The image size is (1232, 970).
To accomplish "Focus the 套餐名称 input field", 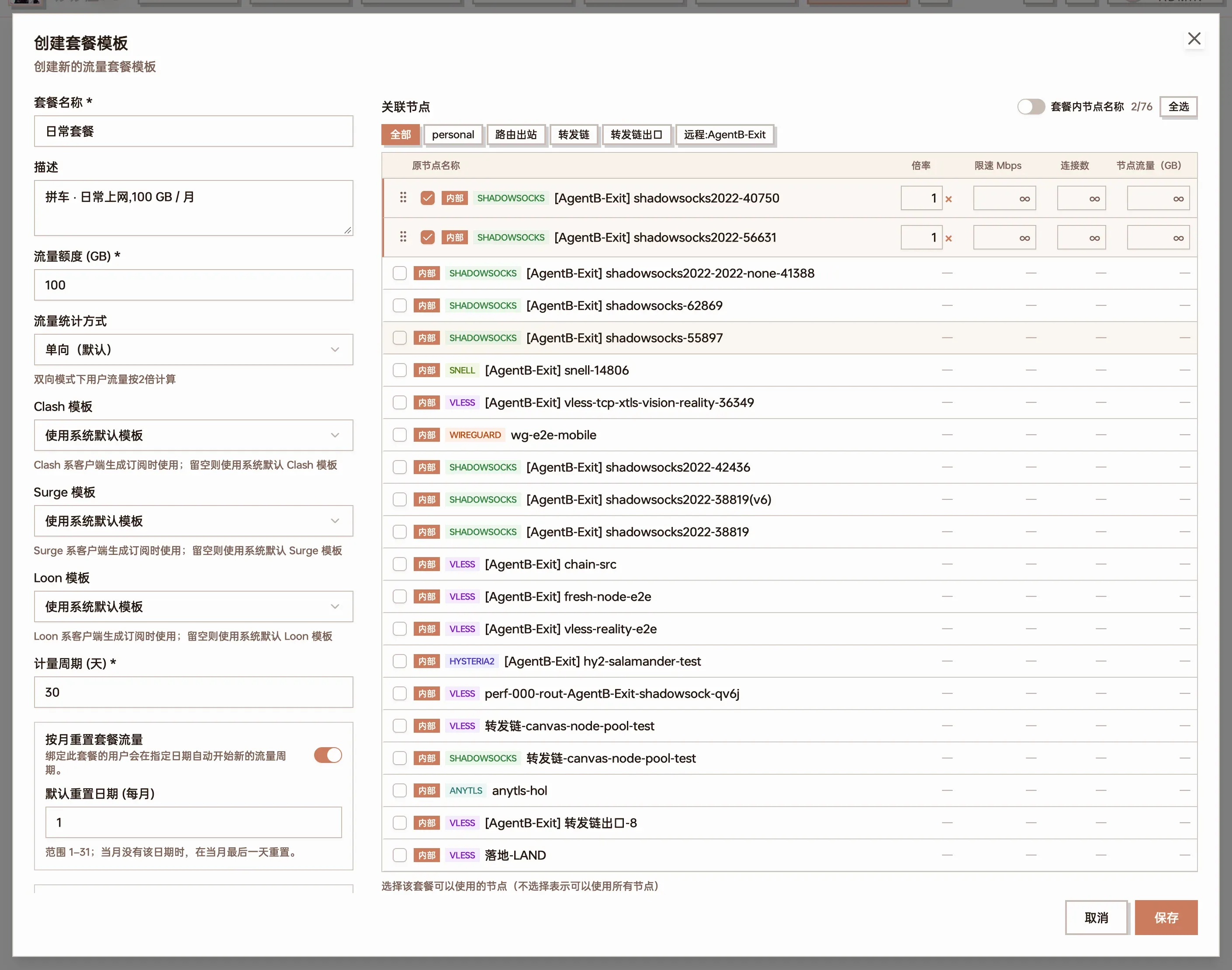I will [194, 131].
